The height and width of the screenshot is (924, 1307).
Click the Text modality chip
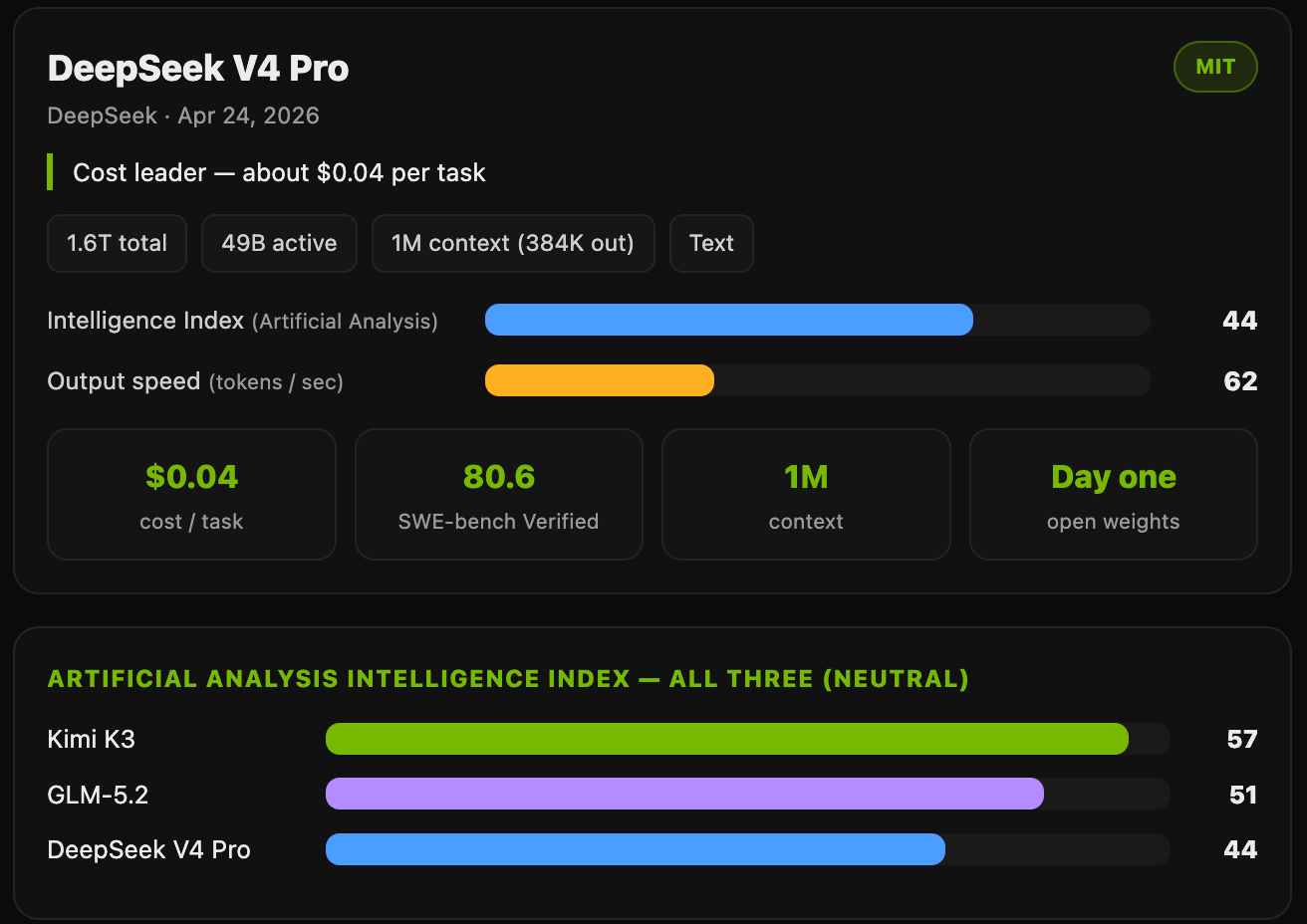coord(711,243)
